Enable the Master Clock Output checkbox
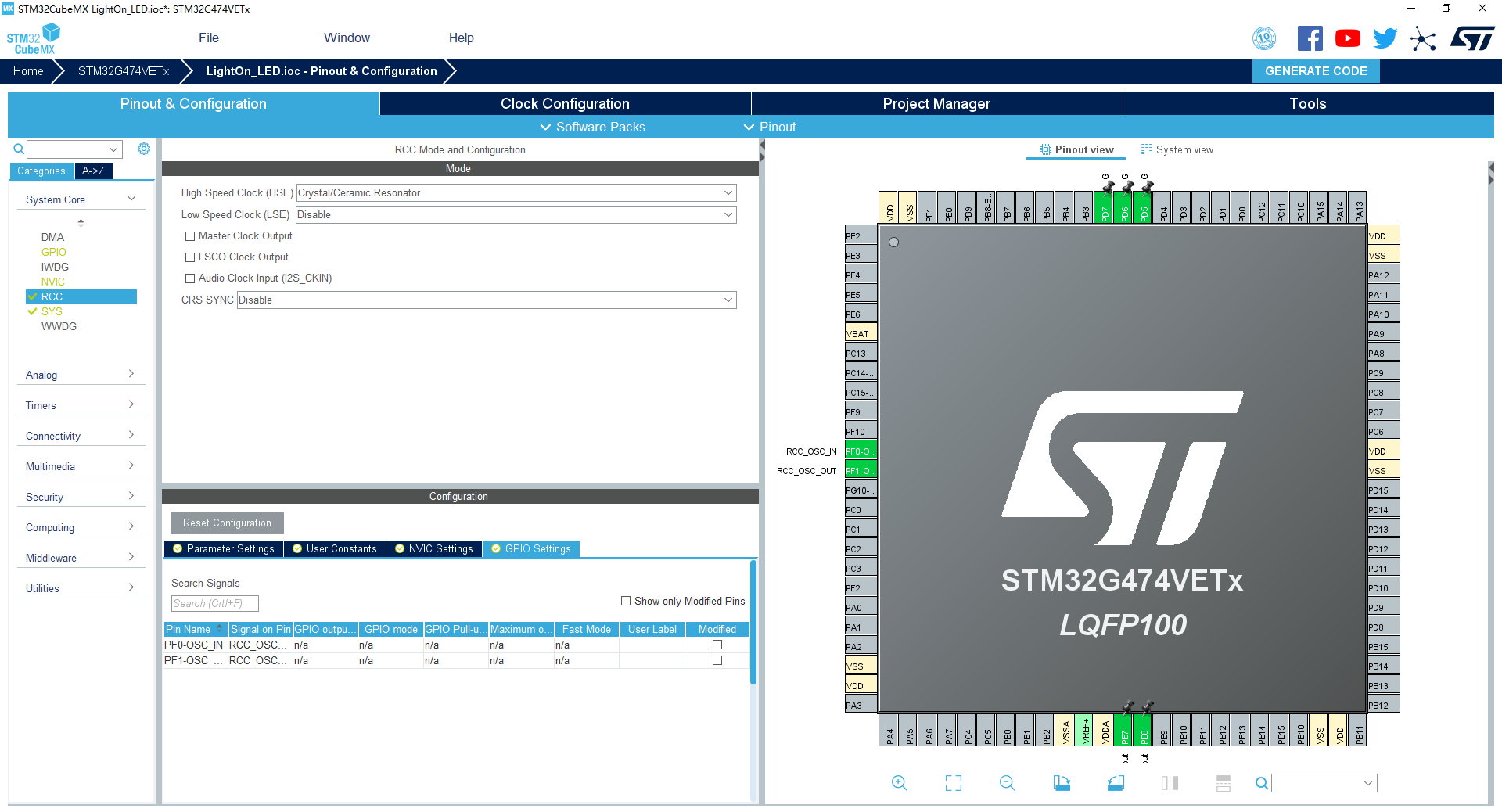The width and height of the screenshot is (1502, 812). point(189,235)
